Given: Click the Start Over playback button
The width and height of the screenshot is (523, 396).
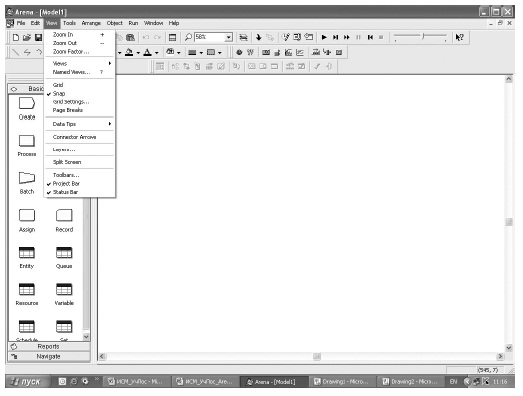Looking at the screenshot, I should (x=370, y=37).
